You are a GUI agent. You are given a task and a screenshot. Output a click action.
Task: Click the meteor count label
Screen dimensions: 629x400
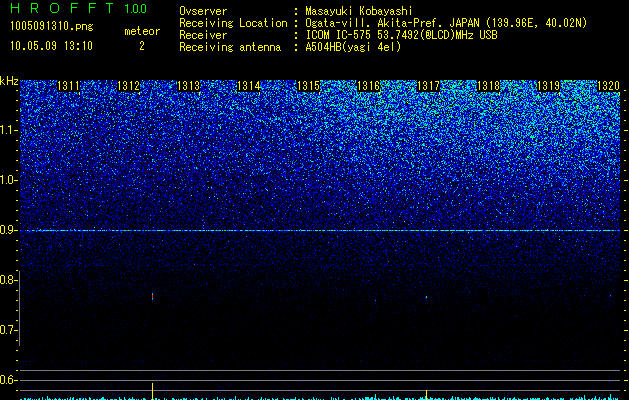point(142,31)
